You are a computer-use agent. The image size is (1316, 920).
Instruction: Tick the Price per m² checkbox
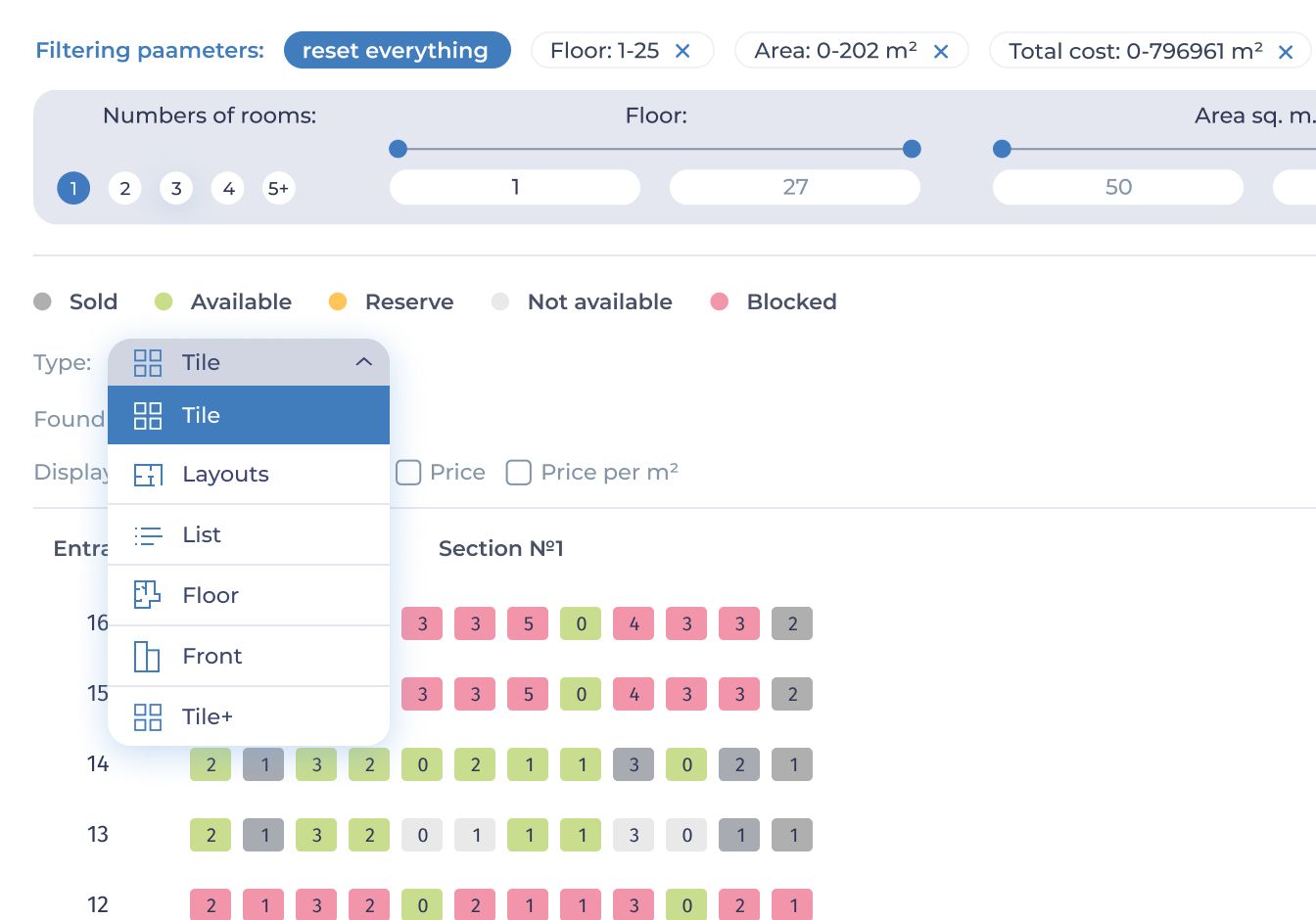[518, 473]
